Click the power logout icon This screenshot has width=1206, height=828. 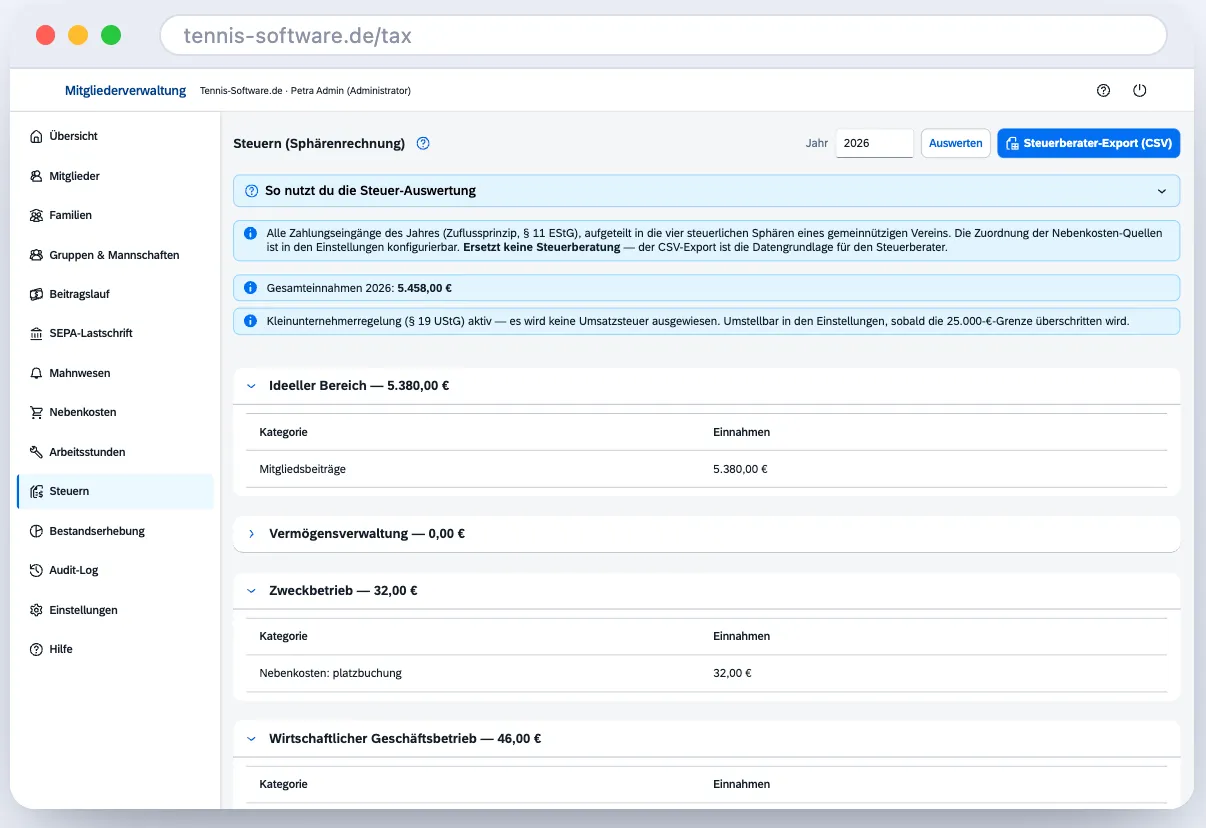pos(1140,90)
